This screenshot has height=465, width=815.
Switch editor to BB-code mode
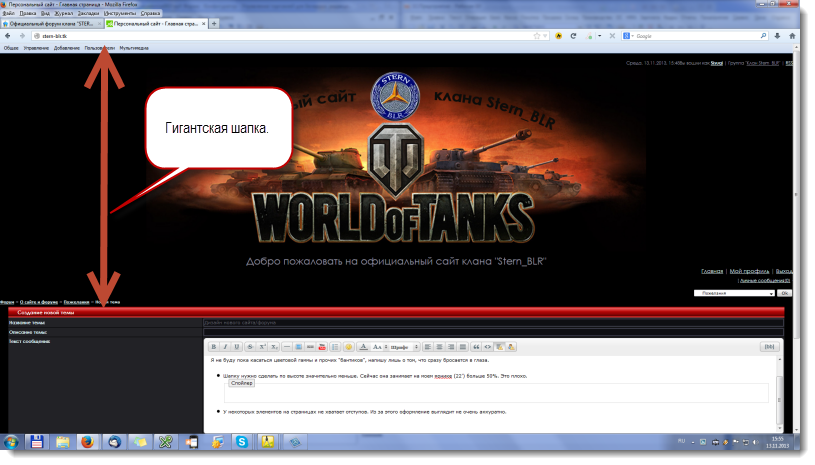tap(769, 347)
